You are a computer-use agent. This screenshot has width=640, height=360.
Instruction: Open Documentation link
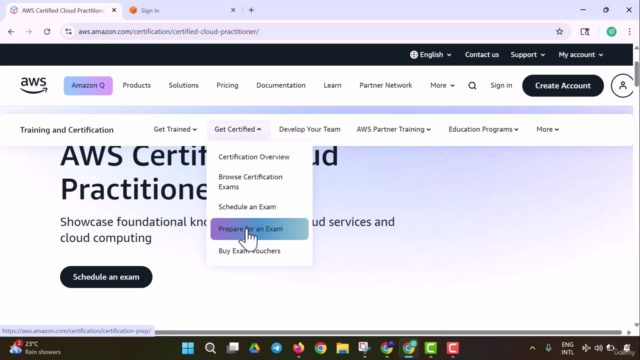281,85
